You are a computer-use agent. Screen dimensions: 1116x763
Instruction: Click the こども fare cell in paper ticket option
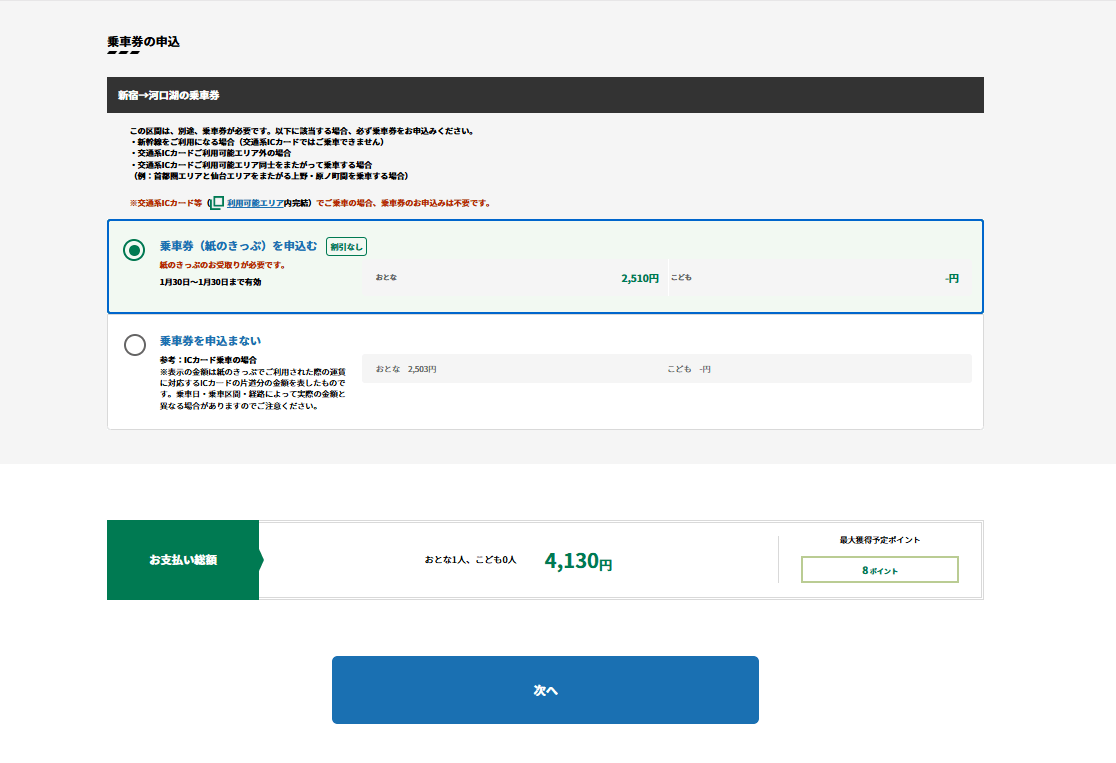820,278
